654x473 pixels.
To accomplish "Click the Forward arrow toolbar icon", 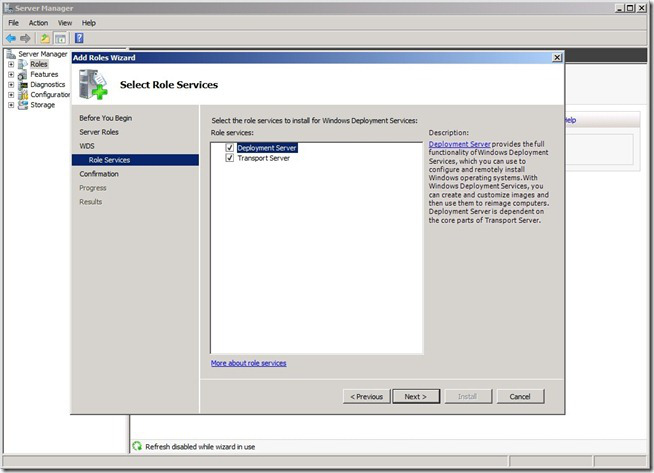I will pyautogui.click(x=25, y=38).
